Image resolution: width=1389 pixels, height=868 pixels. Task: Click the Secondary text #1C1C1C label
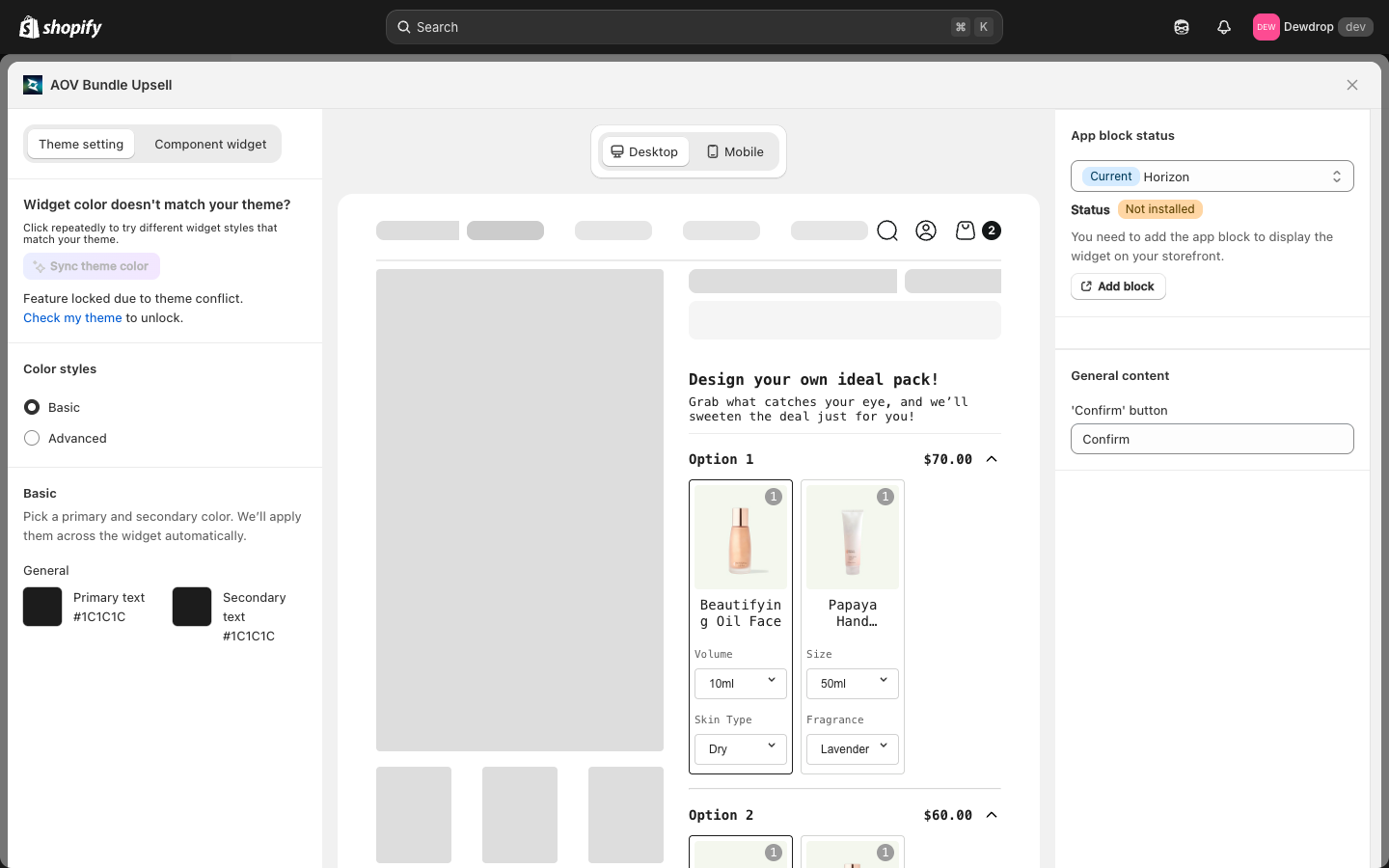[254, 616]
